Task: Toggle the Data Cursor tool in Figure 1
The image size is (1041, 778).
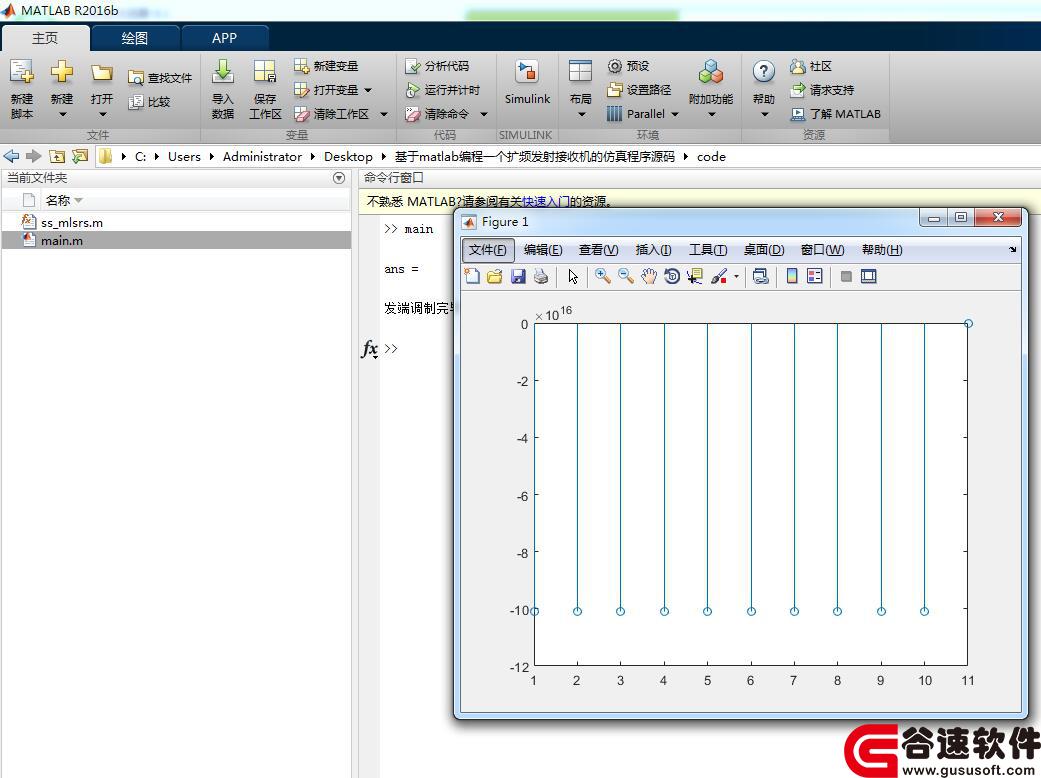Action: click(x=695, y=276)
